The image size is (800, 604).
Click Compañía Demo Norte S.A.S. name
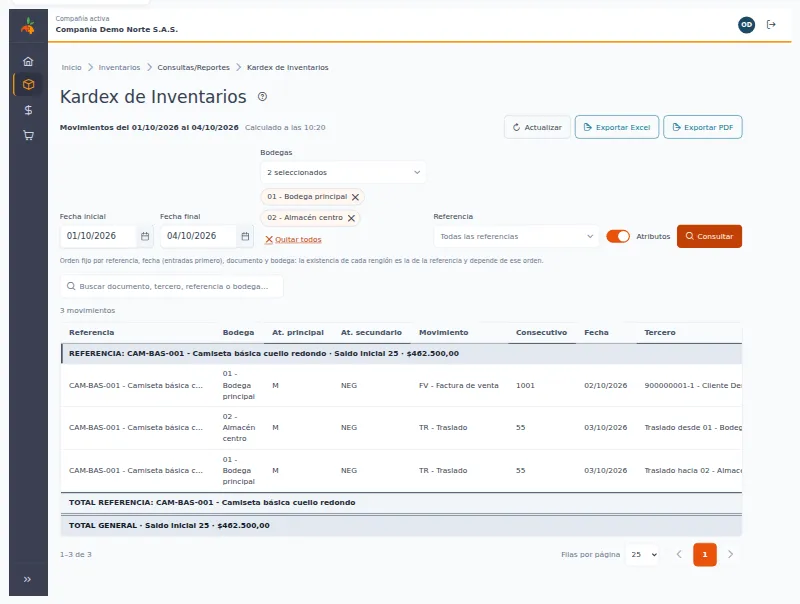(x=117, y=30)
